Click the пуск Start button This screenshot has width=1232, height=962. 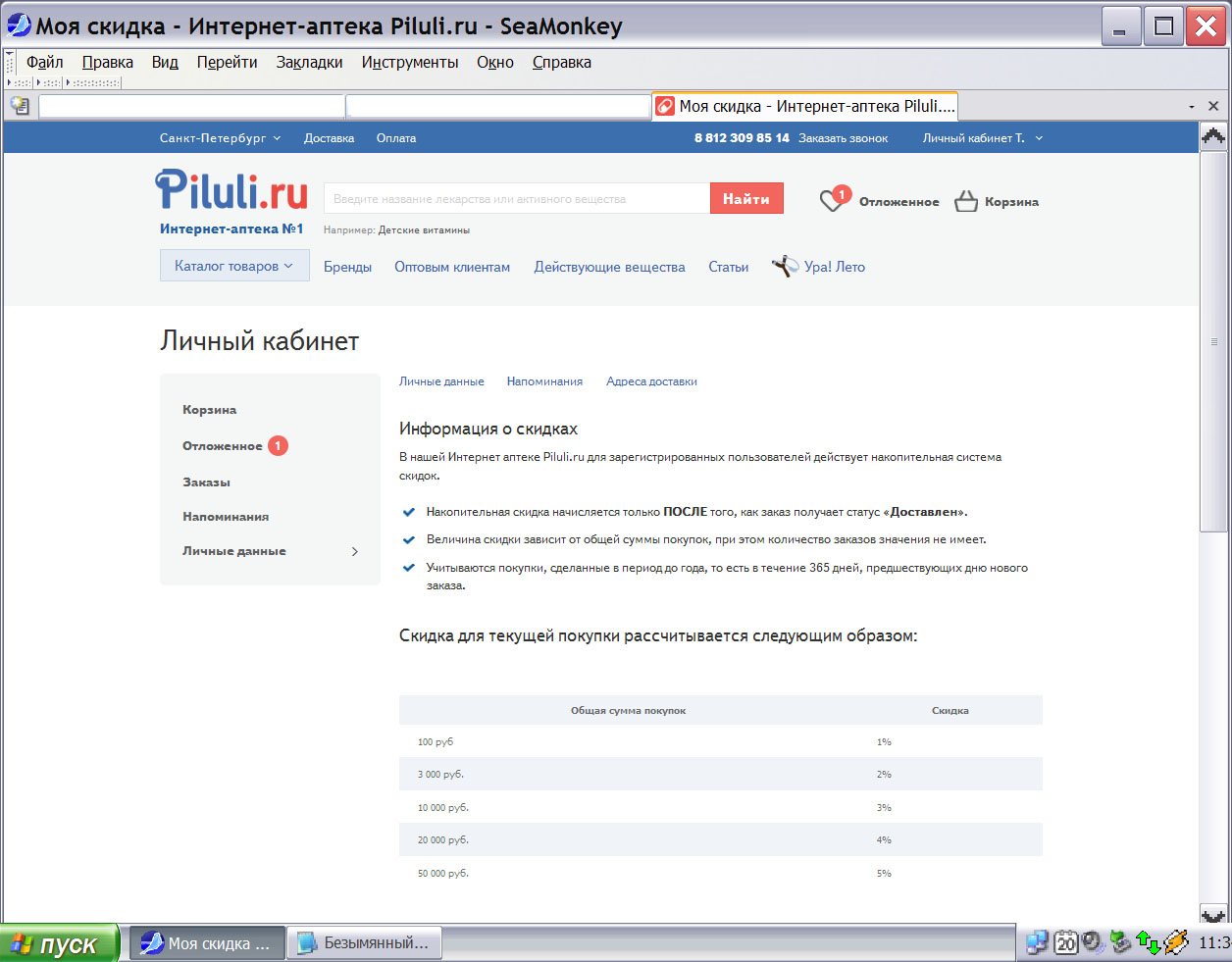pos(60,943)
